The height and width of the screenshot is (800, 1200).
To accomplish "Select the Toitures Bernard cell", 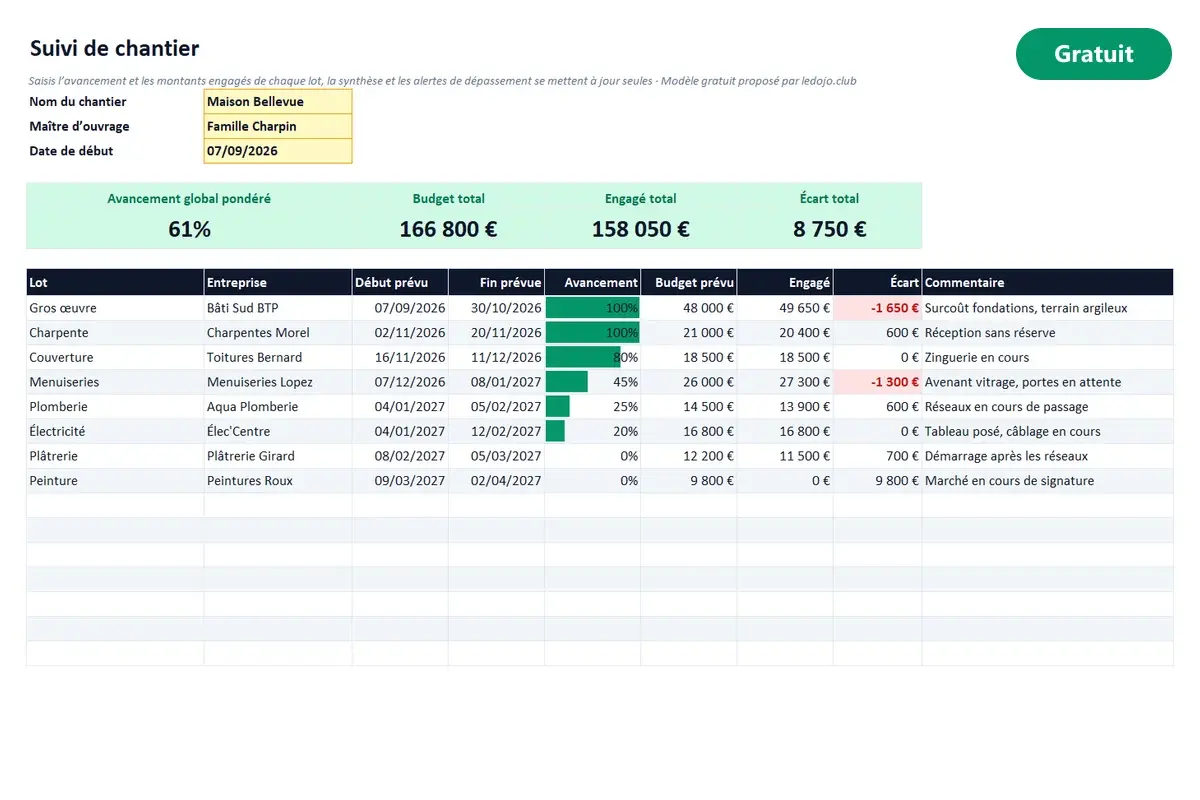I will pos(278,357).
